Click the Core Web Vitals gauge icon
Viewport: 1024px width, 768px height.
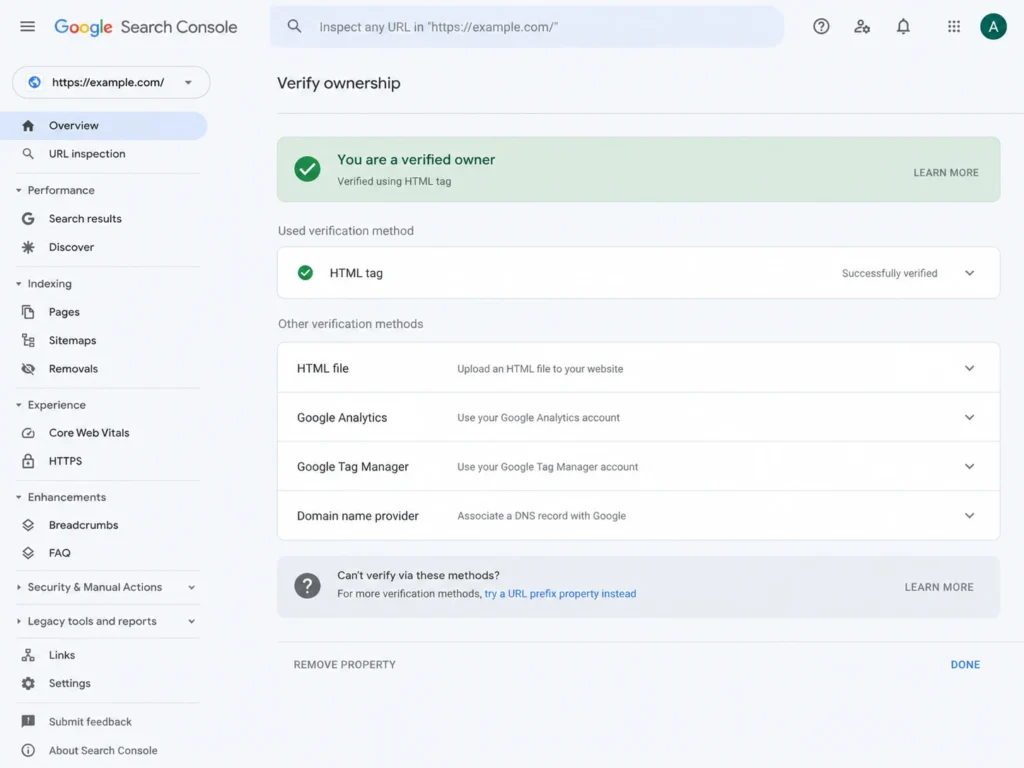(28, 433)
